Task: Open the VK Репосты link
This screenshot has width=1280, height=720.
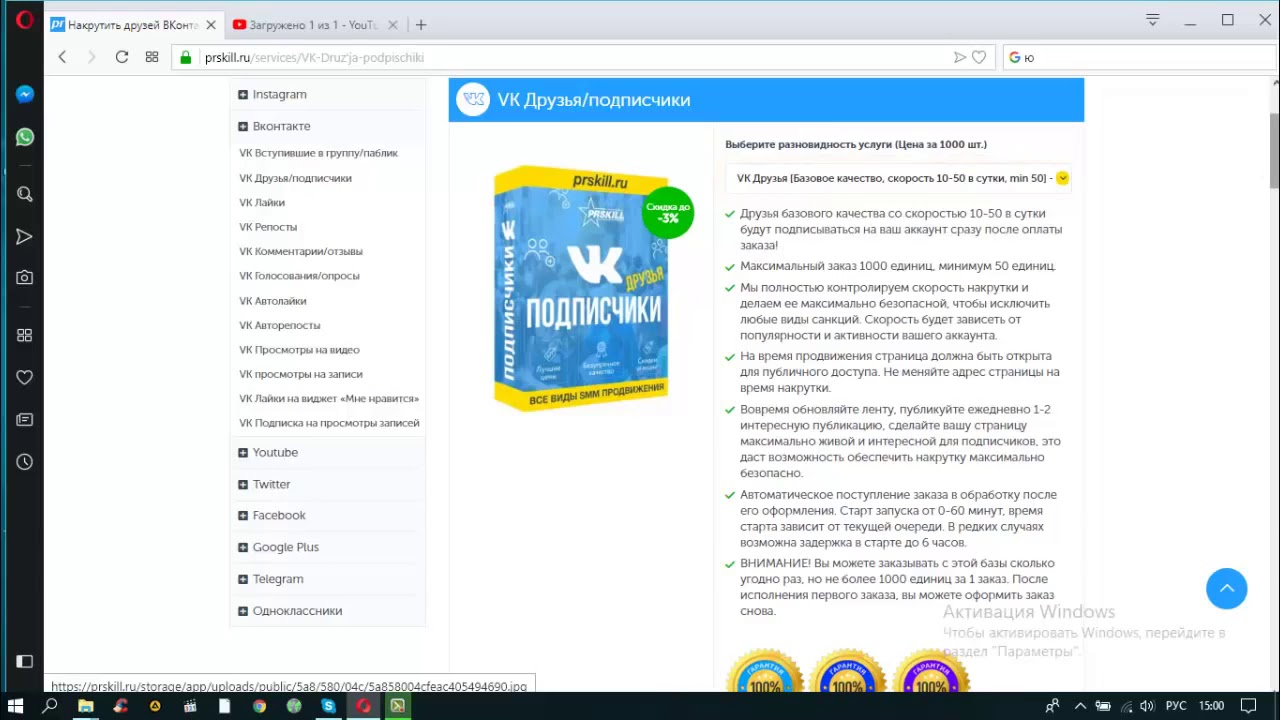Action: [268, 227]
